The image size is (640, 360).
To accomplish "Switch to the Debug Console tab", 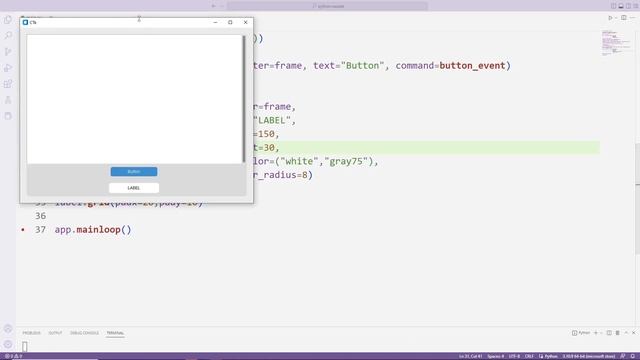I will pos(84,333).
